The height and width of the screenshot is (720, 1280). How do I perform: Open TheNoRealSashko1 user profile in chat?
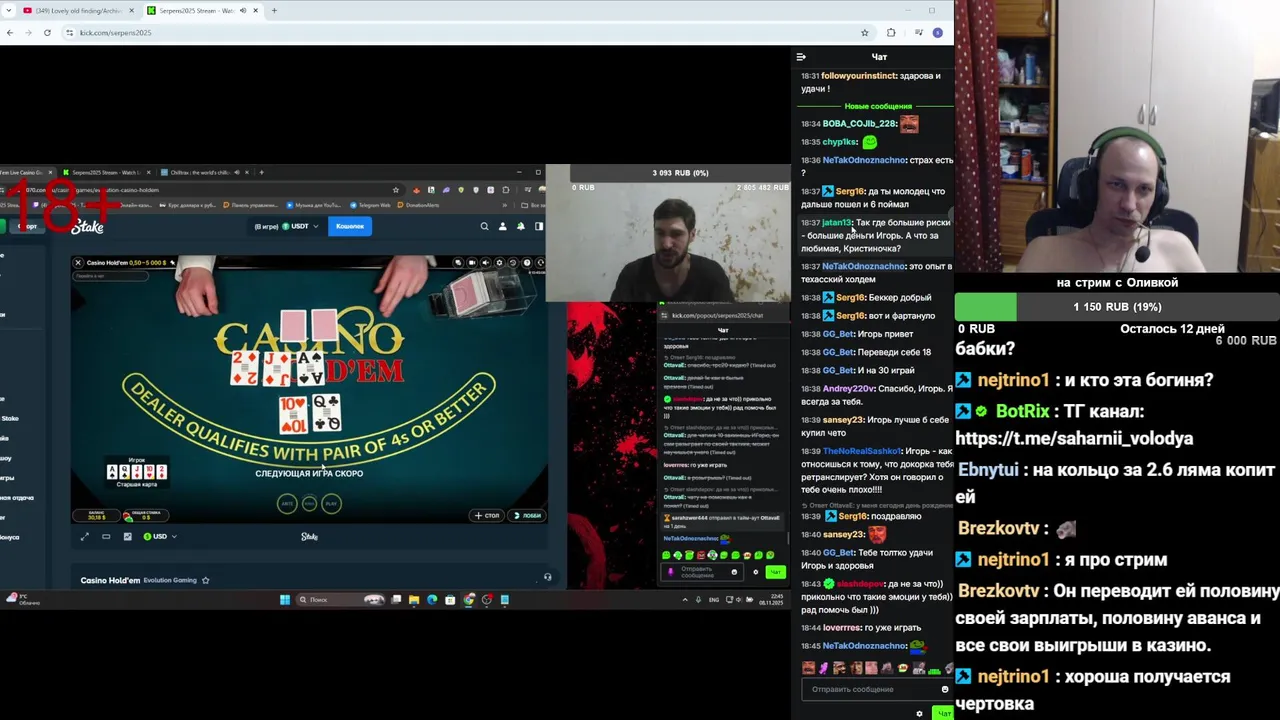pos(861,451)
